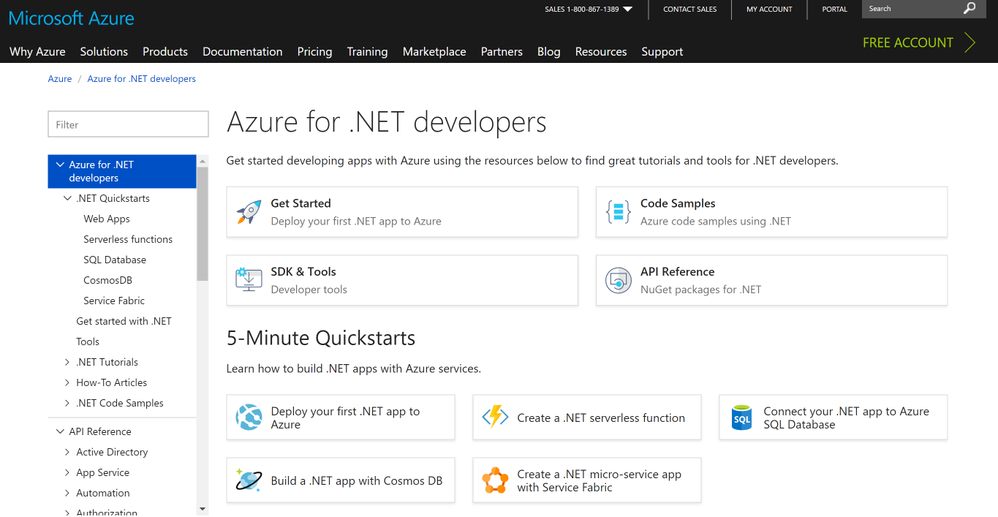Select Get started with .NET in sidebar
998x517 pixels.
[123, 321]
